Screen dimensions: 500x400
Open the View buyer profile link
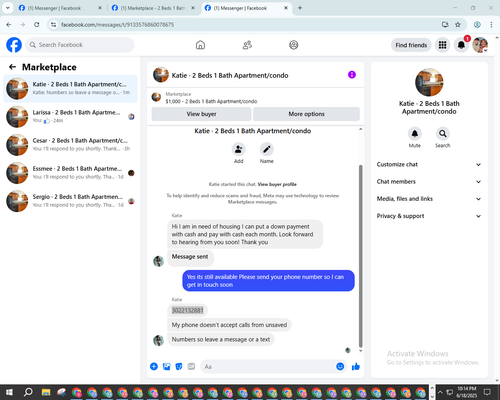coord(277,184)
